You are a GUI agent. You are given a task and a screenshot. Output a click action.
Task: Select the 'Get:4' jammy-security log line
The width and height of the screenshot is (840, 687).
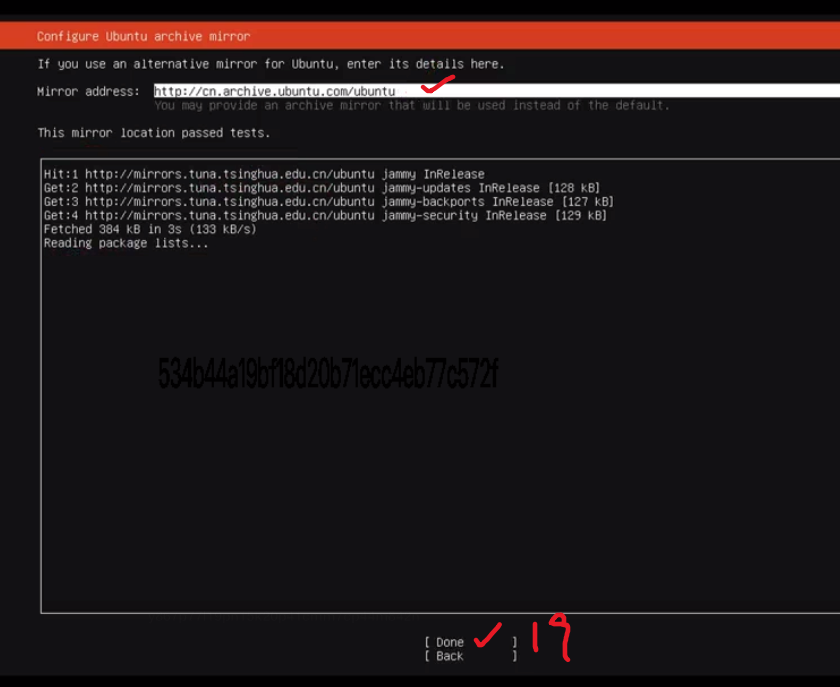(325, 215)
